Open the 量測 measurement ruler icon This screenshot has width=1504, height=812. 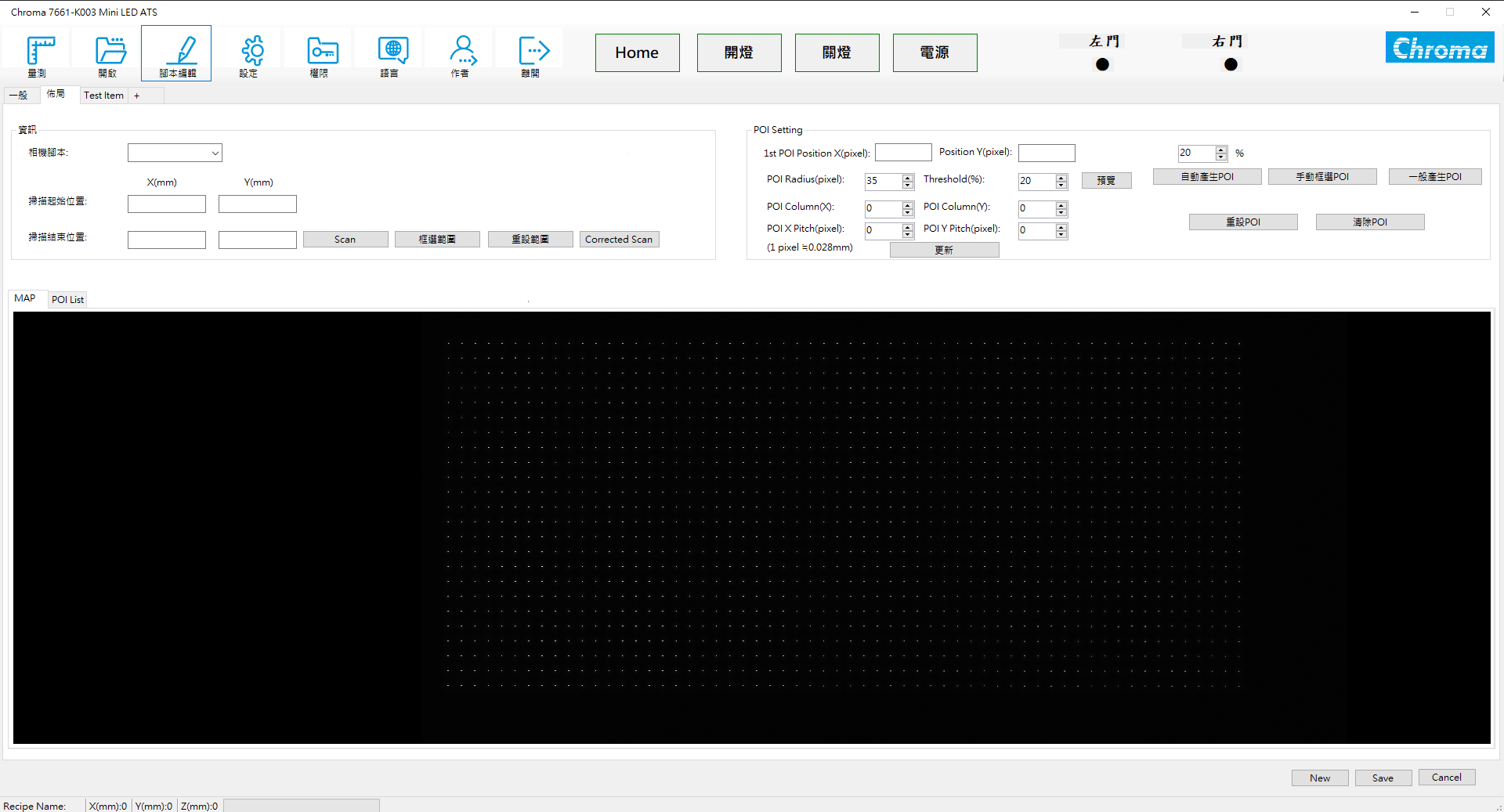pos(37,53)
